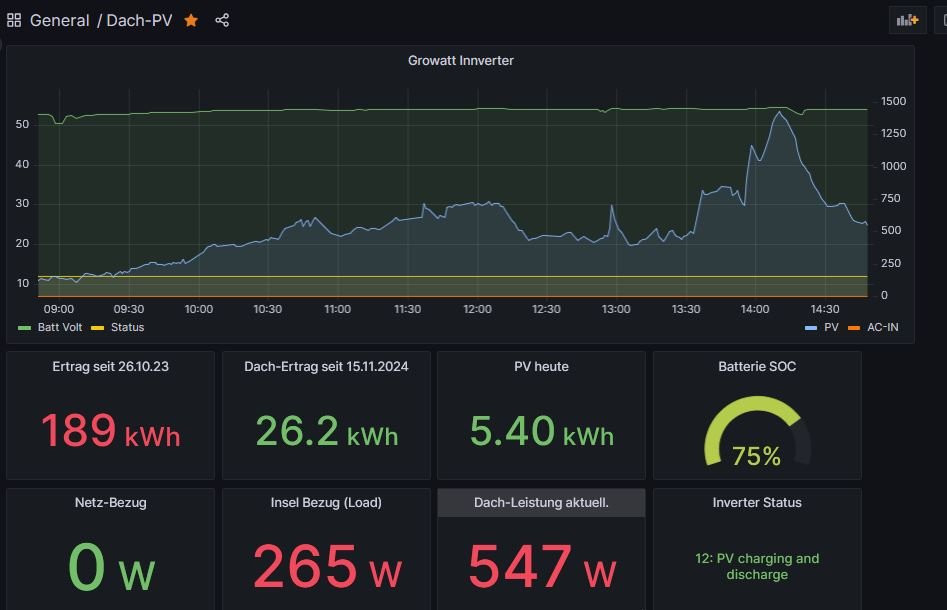Click the Add panel icon
This screenshot has width=947, height=610.
pyautogui.click(x=907, y=20)
